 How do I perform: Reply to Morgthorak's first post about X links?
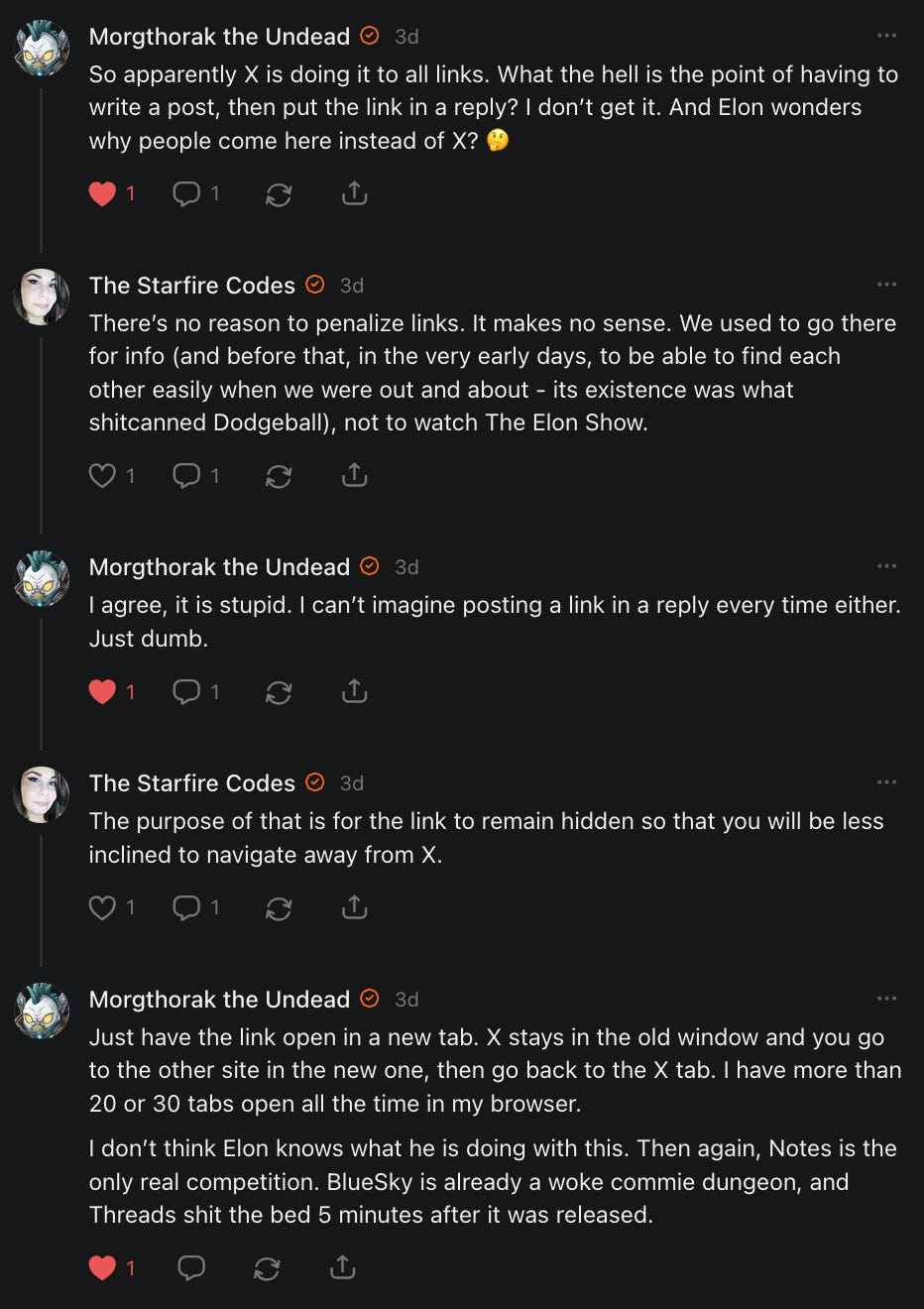[186, 193]
